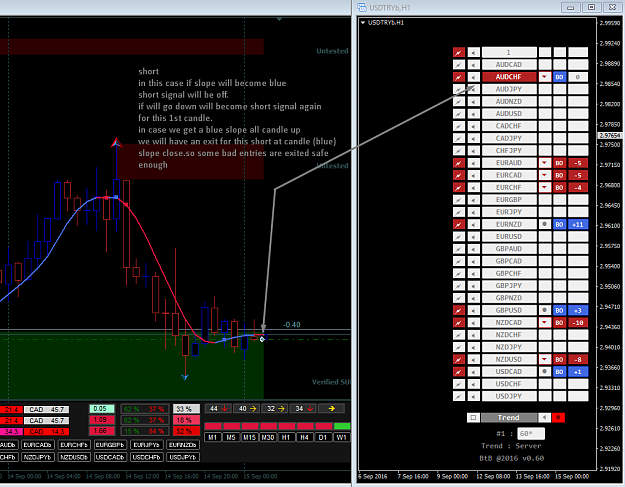Click the chart icon in header row 1

(459, 52)
